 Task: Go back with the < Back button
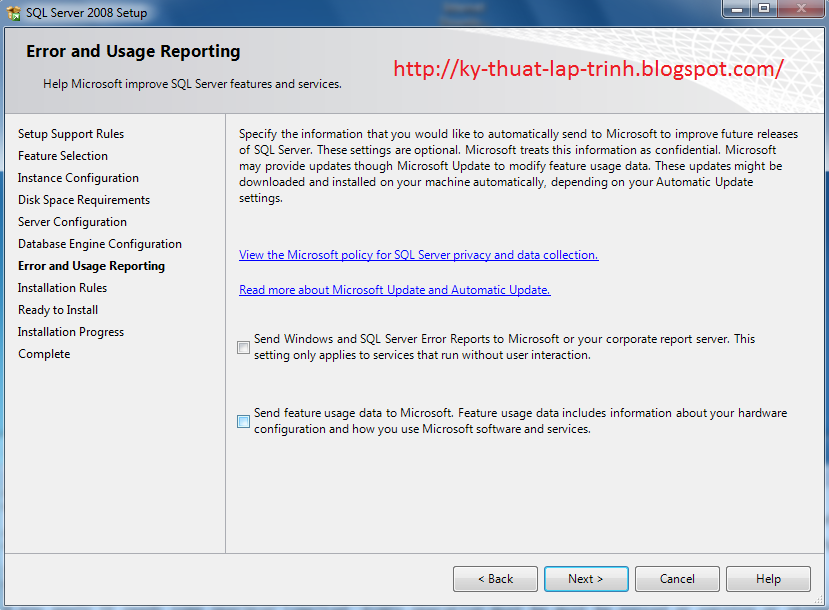[495, 579]
